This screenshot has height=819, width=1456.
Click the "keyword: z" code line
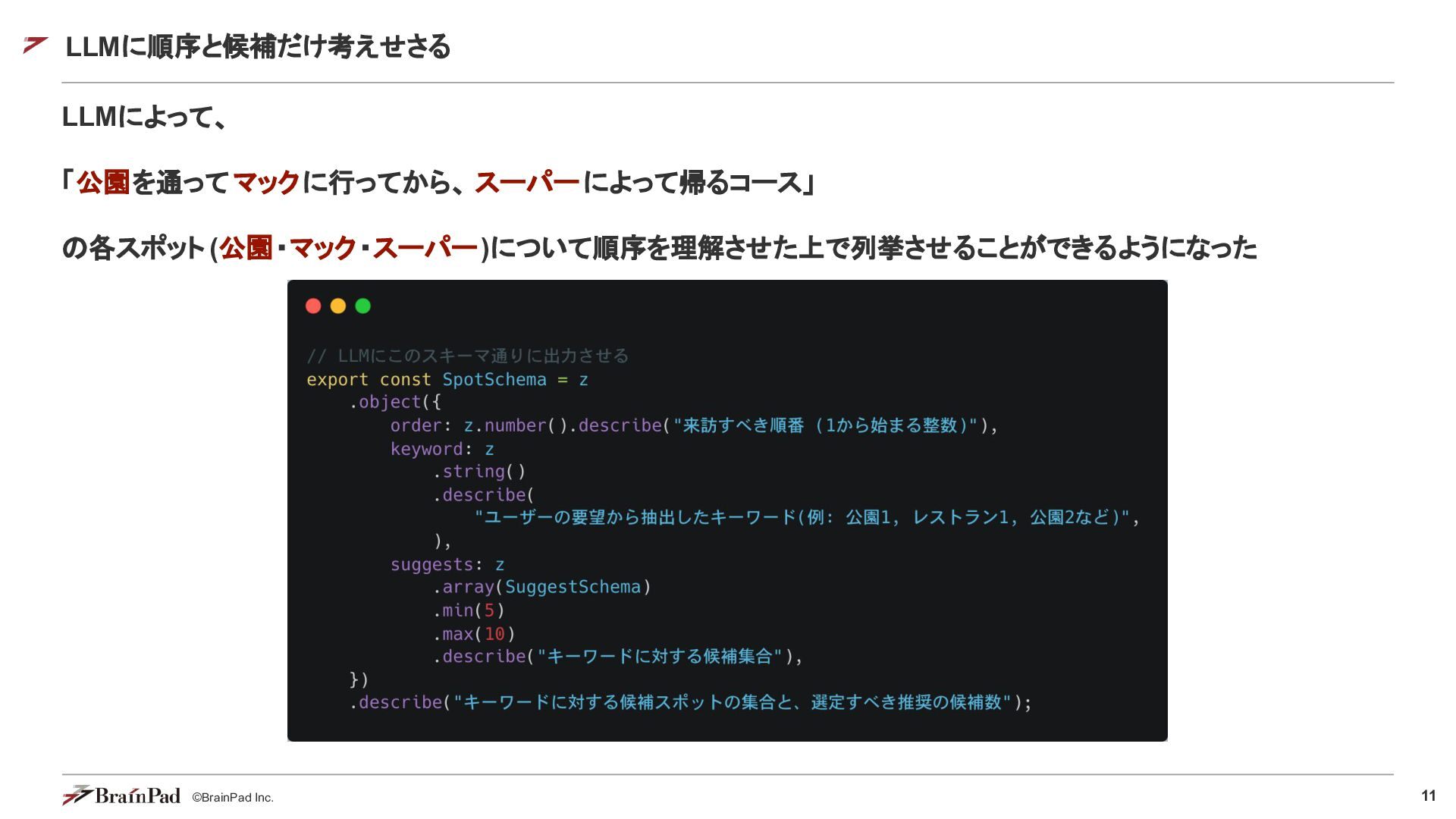pos(442,449)
